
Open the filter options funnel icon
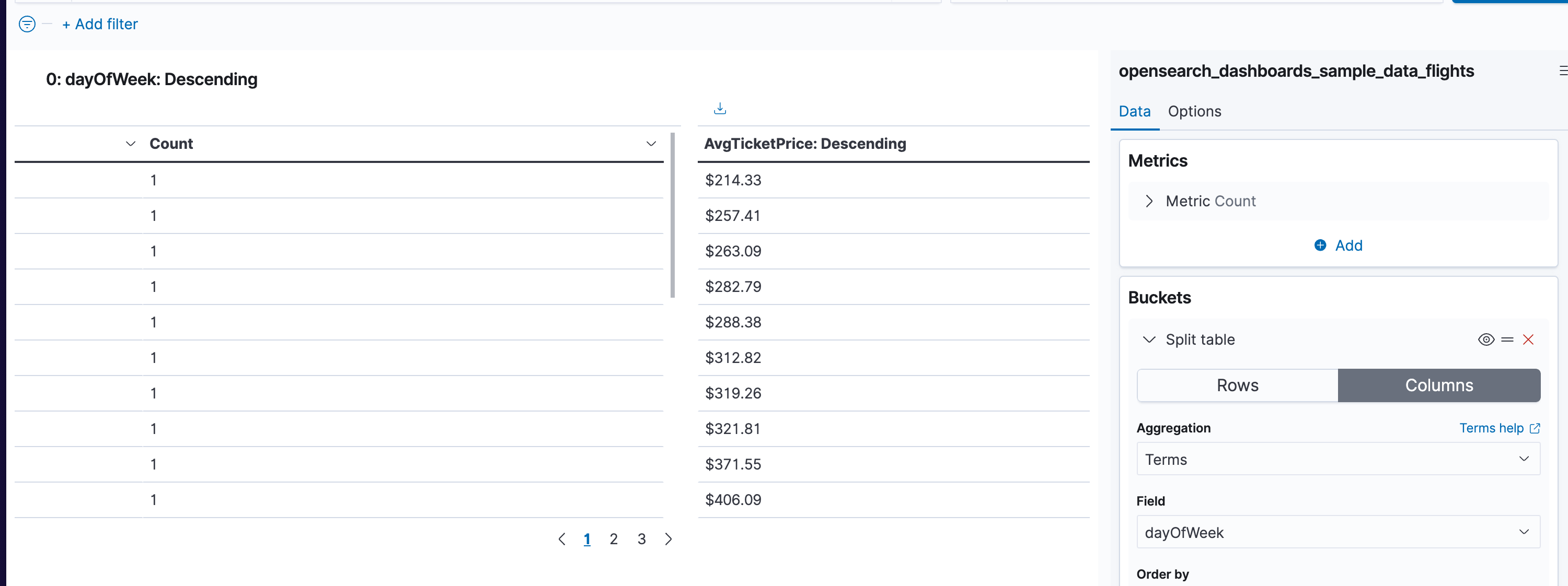(x=27, y=25)
